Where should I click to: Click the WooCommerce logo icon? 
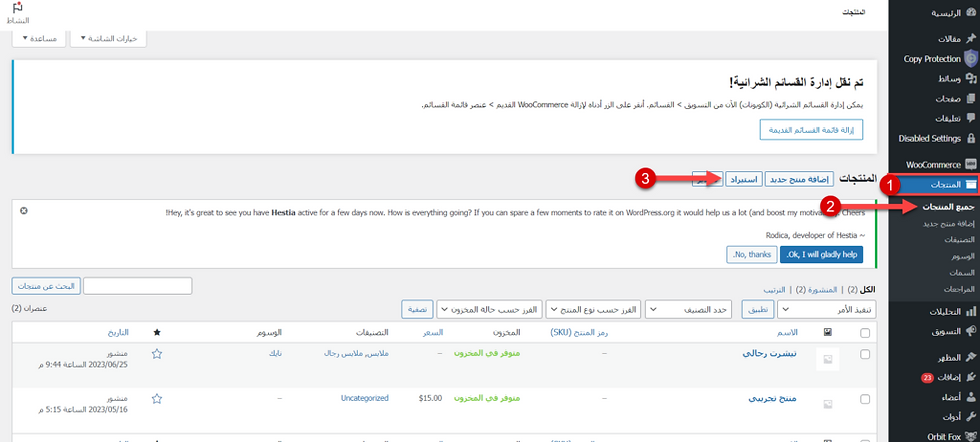click(x=971, y=164)
